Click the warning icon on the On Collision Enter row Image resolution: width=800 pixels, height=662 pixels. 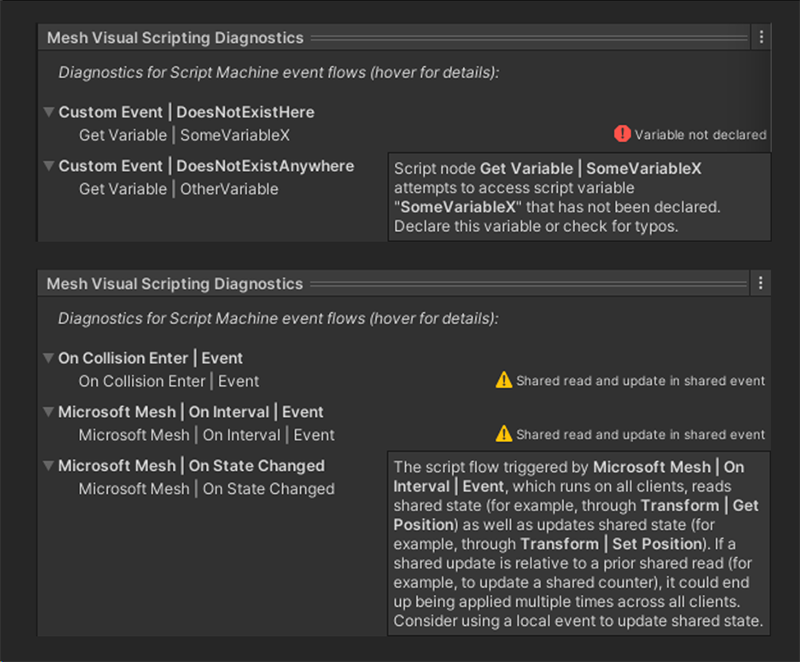[504, 380]
